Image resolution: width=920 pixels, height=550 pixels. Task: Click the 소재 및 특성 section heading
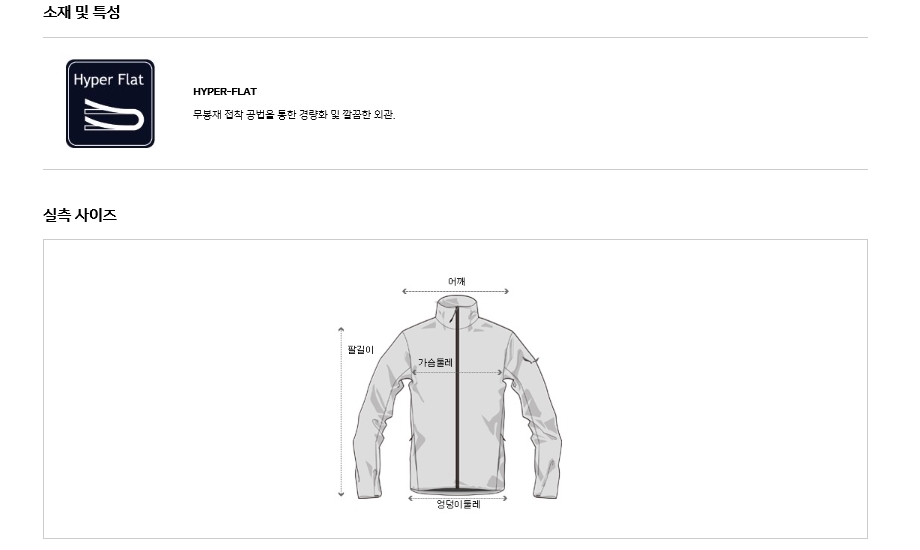(82, 12)
